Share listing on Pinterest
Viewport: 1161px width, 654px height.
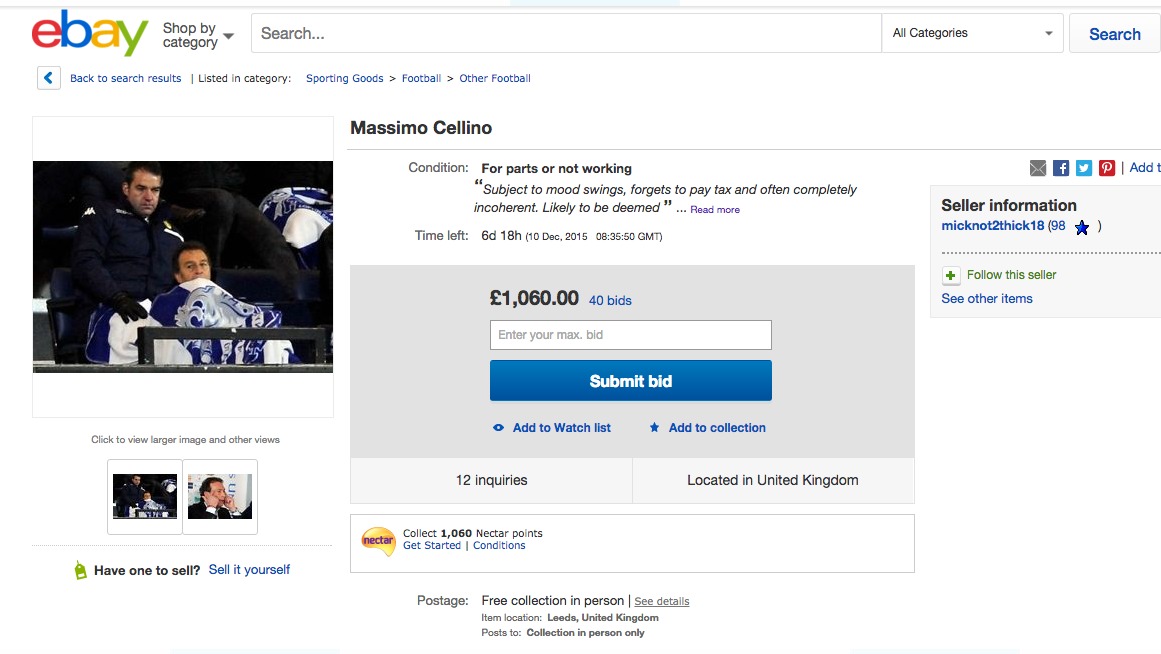point(1107,168)
